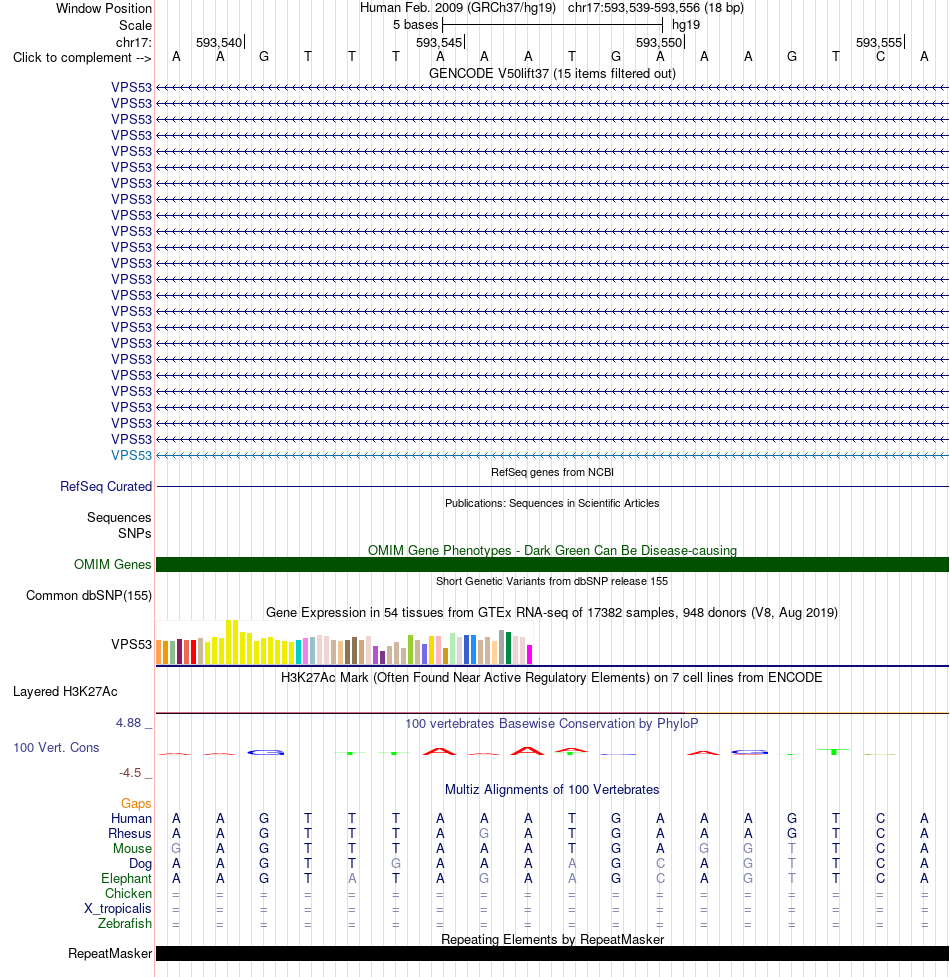Click the dark green OMIM Genes bar
The width and height of the screenshot is (950, 977).
pyautogui.click(x=552, y=565)
